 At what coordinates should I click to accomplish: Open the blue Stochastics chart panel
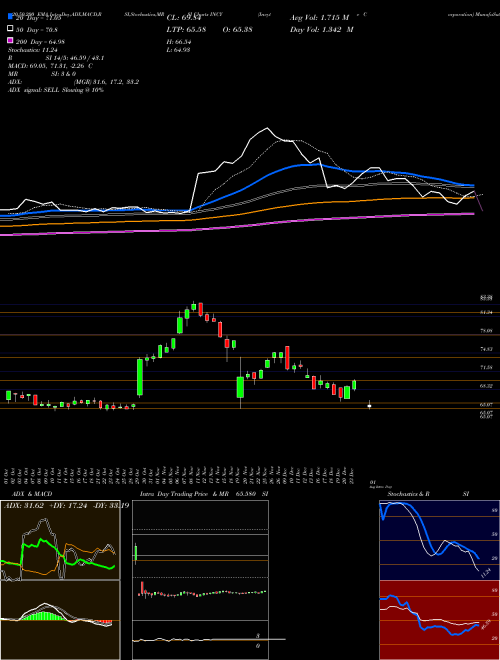(439, 540)
